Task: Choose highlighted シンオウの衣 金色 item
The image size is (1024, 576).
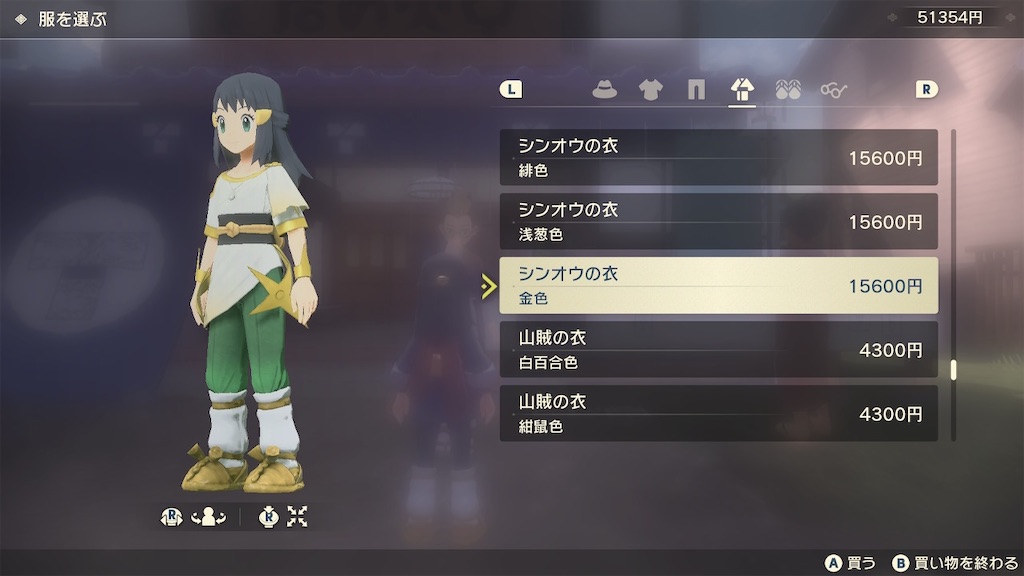Action: click(718, 285)
